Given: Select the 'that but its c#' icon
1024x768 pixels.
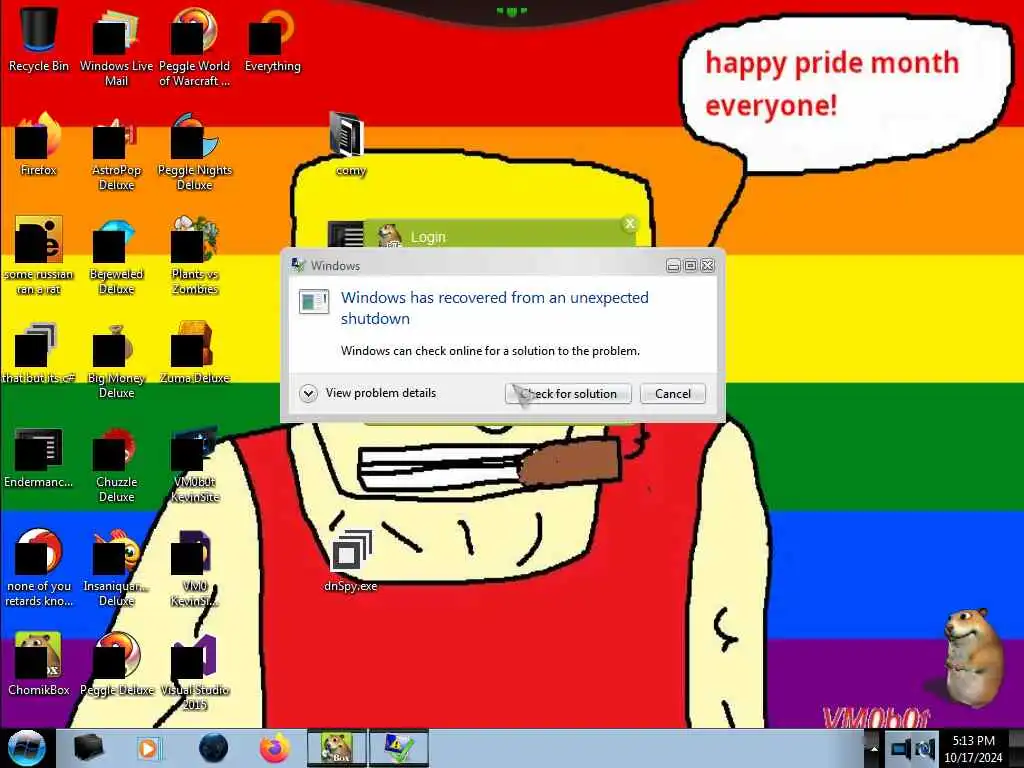Looking at the screenshot, I should 39,353.
